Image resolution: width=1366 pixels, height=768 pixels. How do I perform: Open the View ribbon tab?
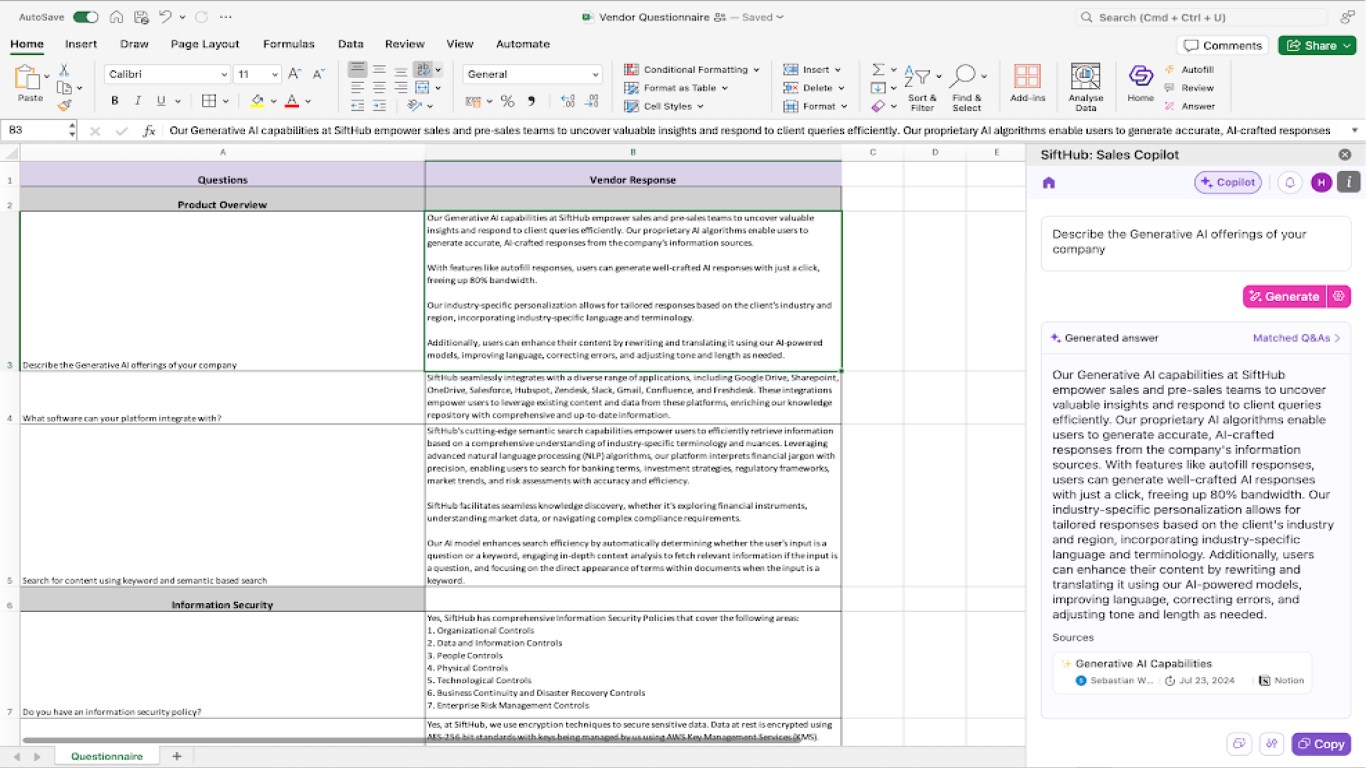click(460, 44)
